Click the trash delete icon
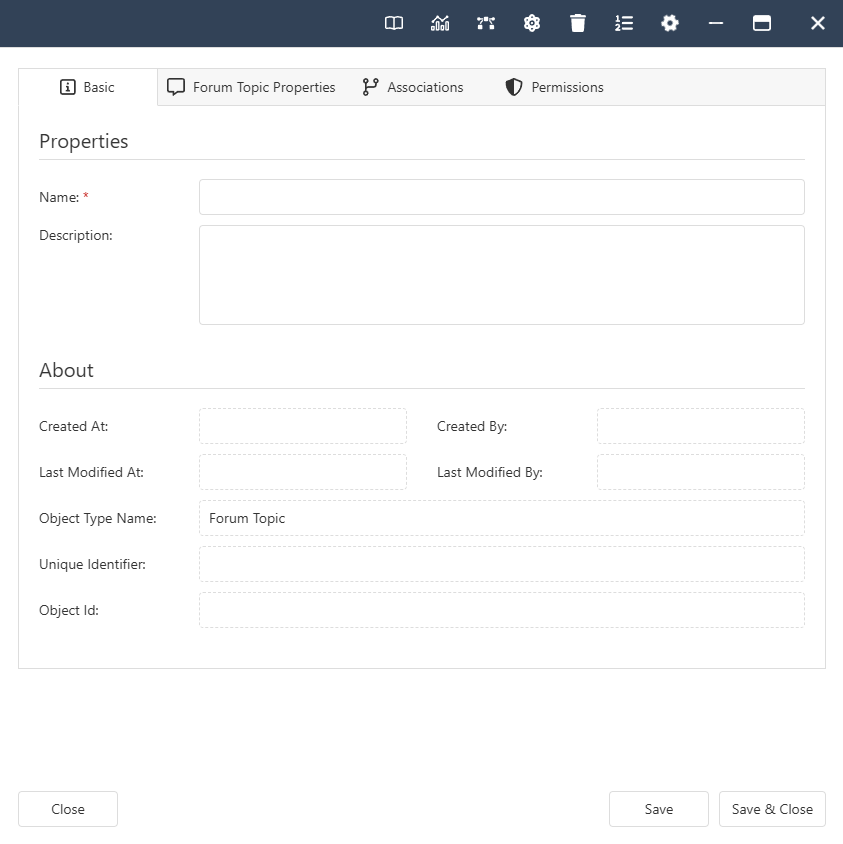This screenshot has width=843, height=844. point(578,23)
